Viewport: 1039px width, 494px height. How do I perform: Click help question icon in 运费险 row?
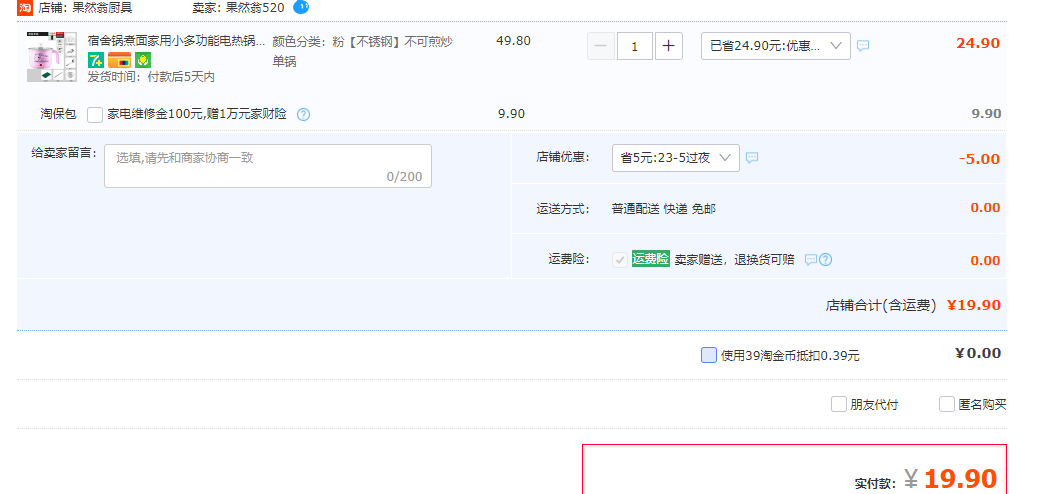click(826, 260)
